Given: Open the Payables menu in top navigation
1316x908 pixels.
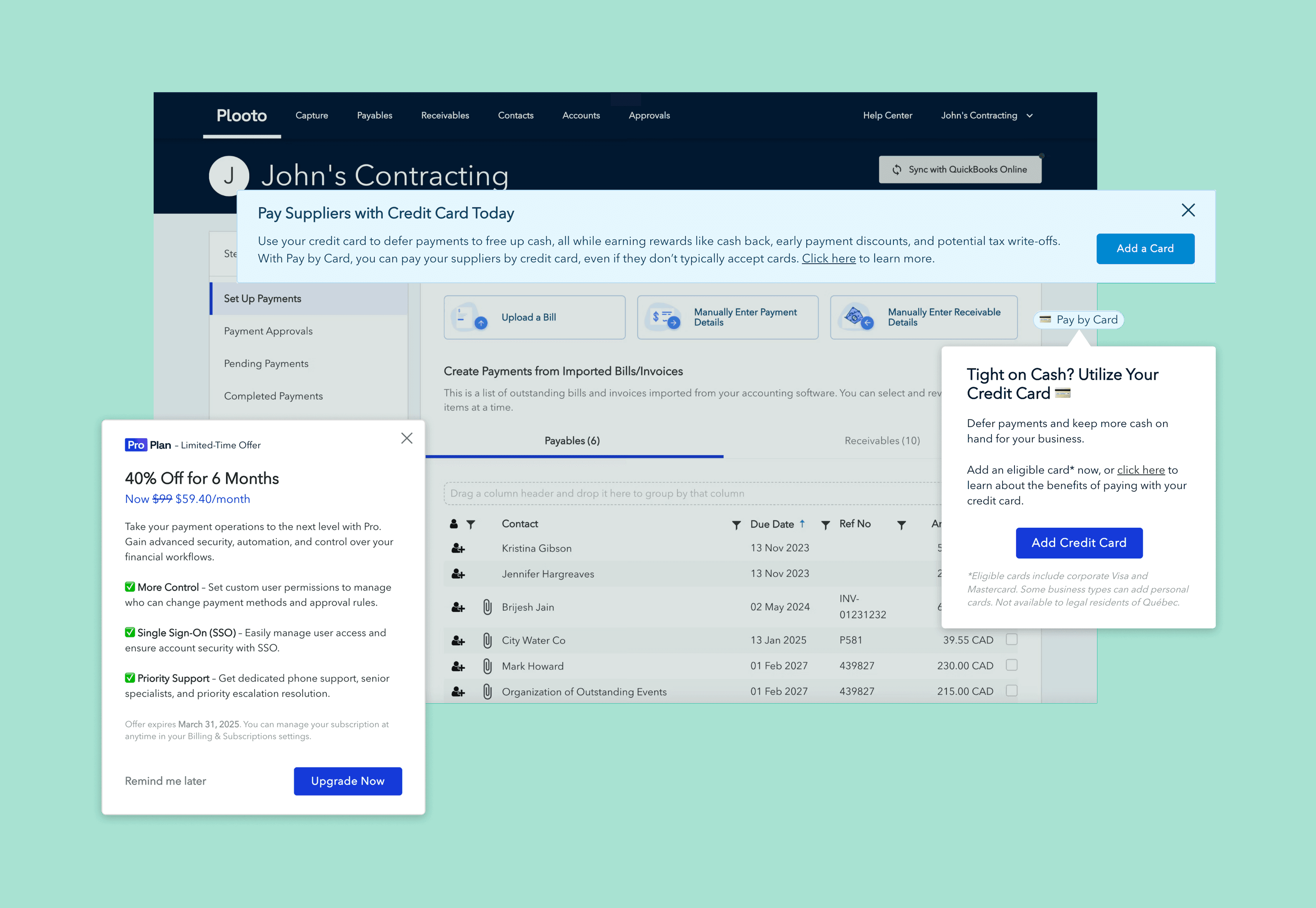Looking at the screenshot, I should pos(375,116).
